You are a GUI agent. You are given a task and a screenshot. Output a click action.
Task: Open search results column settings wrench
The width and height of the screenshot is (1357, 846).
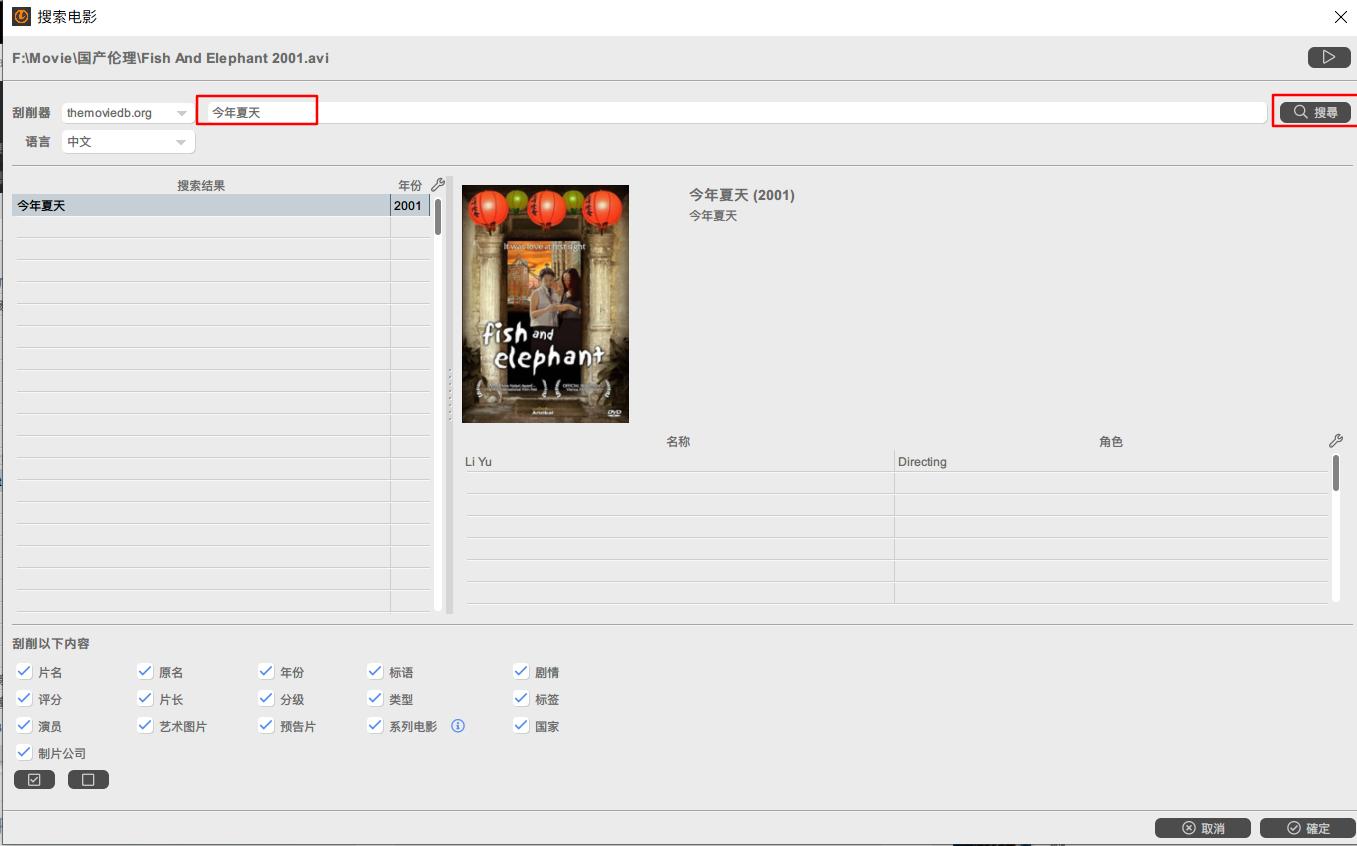point(438,185)
